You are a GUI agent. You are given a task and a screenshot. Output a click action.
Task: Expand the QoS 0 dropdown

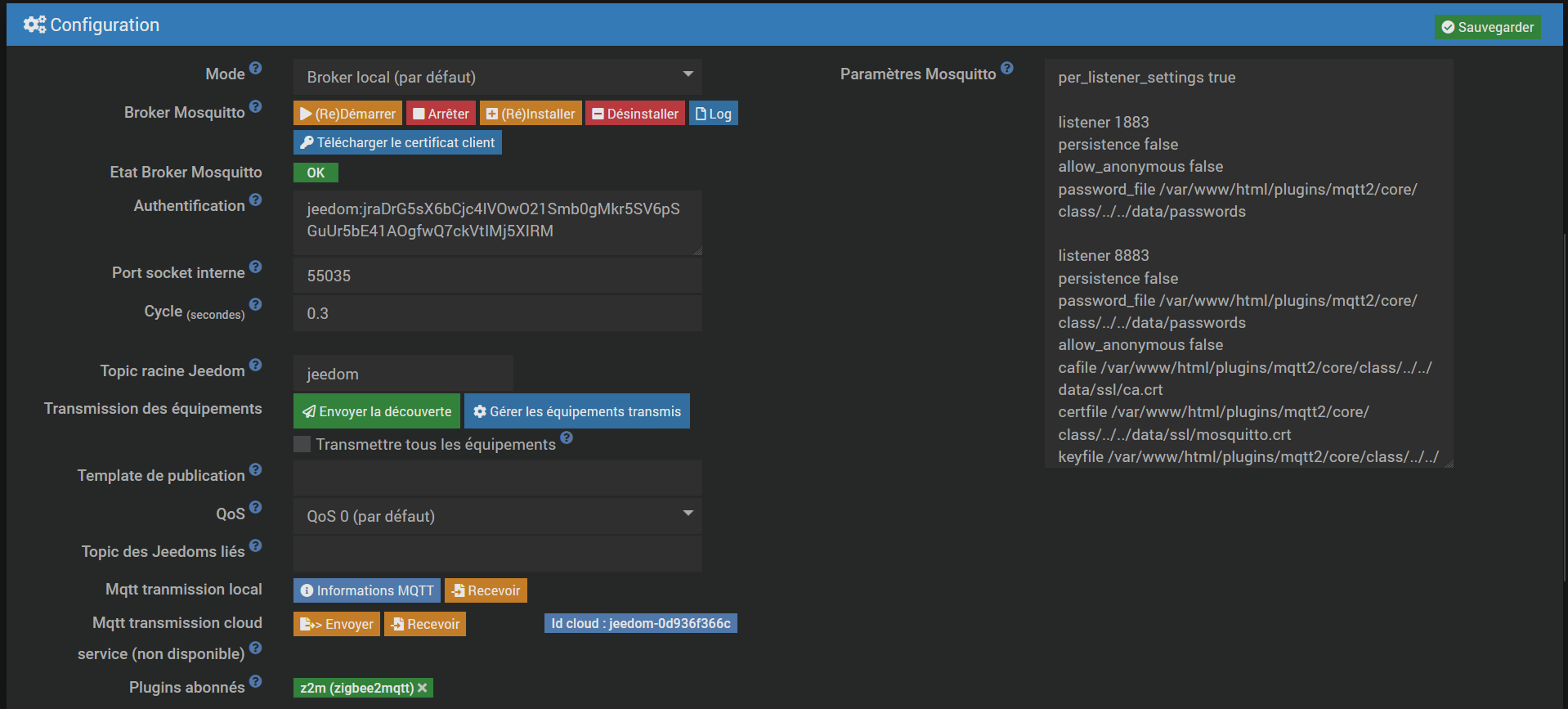click(x=497, y=516)
